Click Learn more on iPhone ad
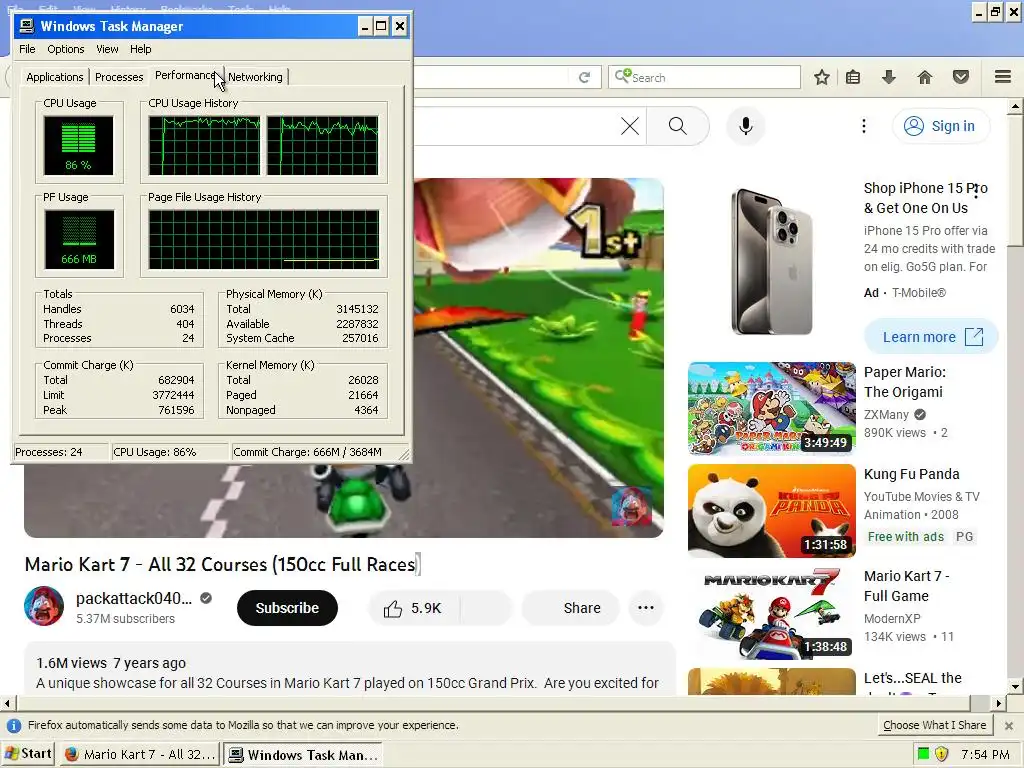The image size is (1024, 768). point(931,337)
